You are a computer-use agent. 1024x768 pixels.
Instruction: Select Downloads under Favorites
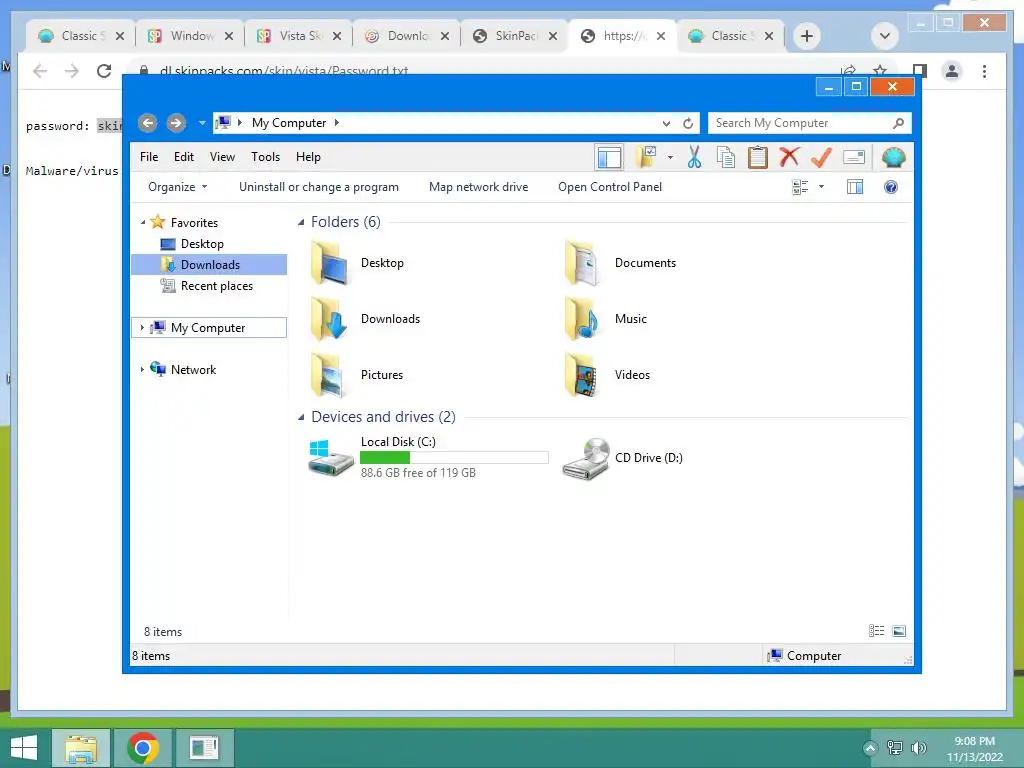coord(210,264)
